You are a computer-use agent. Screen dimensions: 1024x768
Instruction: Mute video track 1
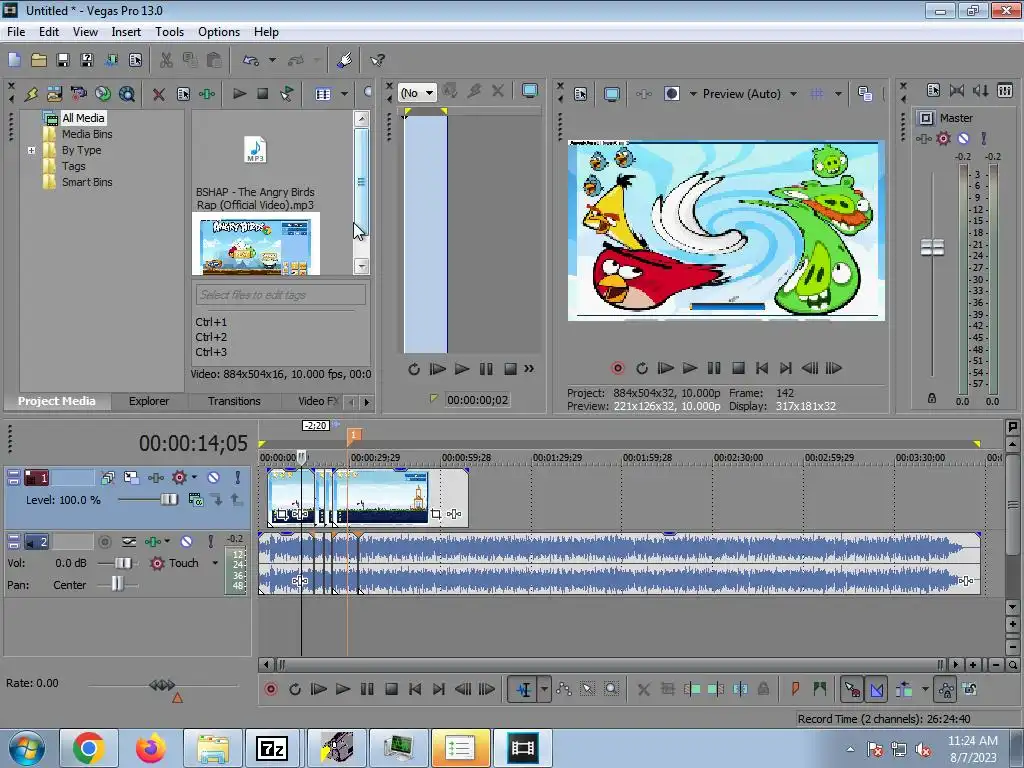coord(214,477)
